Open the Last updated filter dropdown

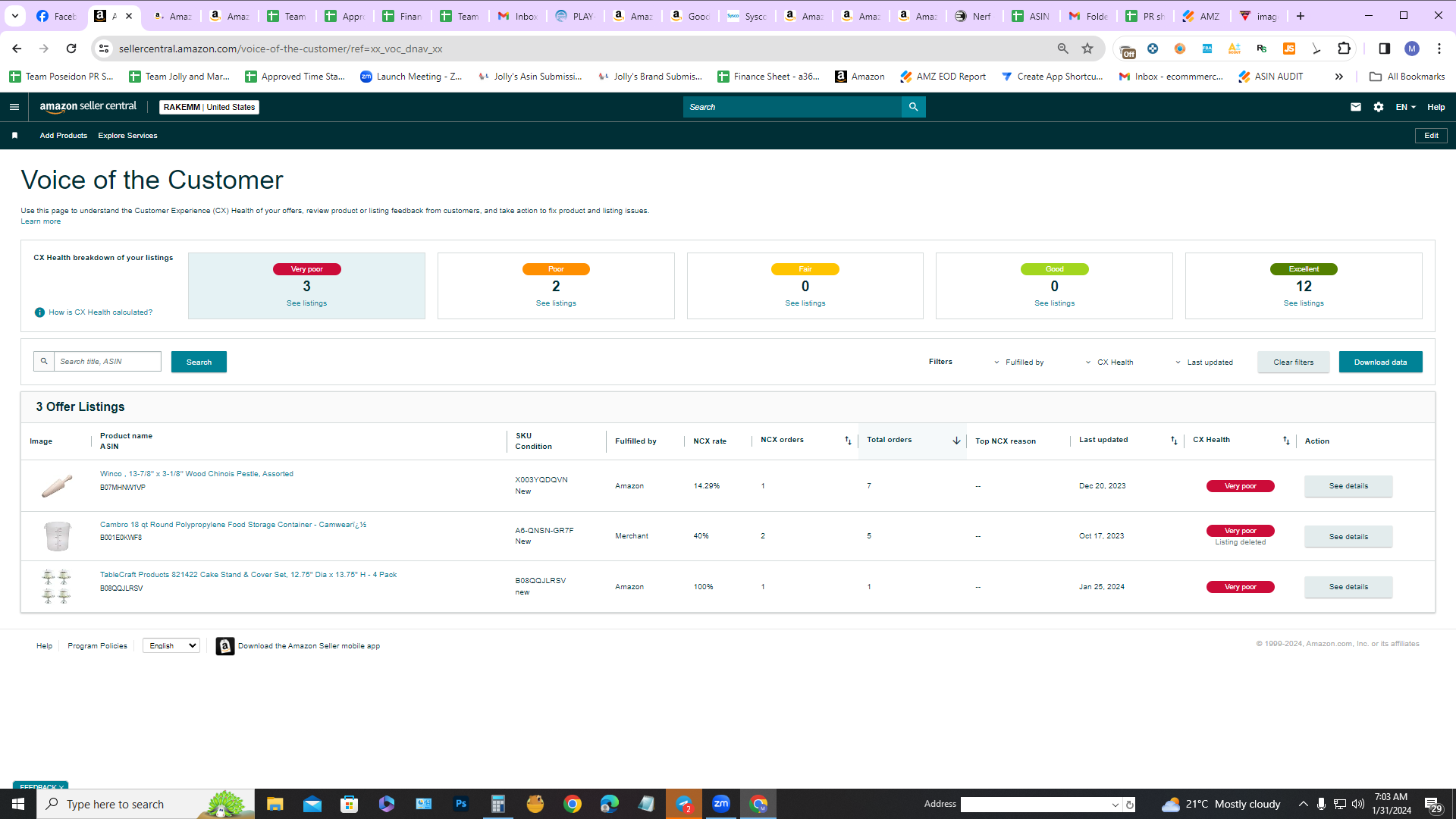[x=1204, y=362]
